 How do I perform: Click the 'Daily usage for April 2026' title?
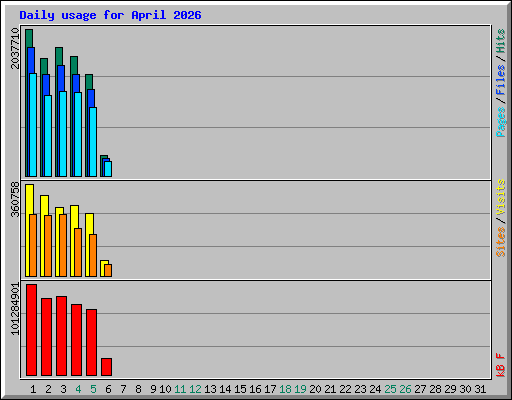(x=110, y=15)
